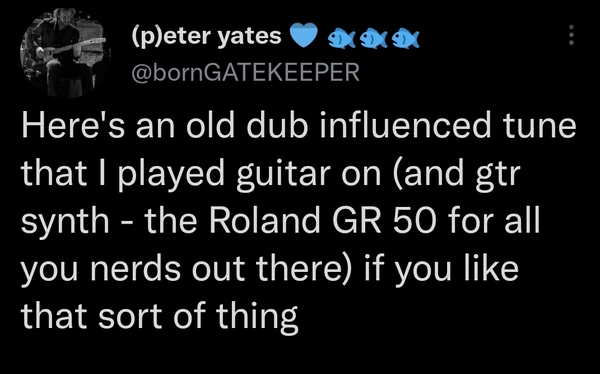
Task: Click the word "thing" ending the tweet
Action: click(x=257, y=316)
